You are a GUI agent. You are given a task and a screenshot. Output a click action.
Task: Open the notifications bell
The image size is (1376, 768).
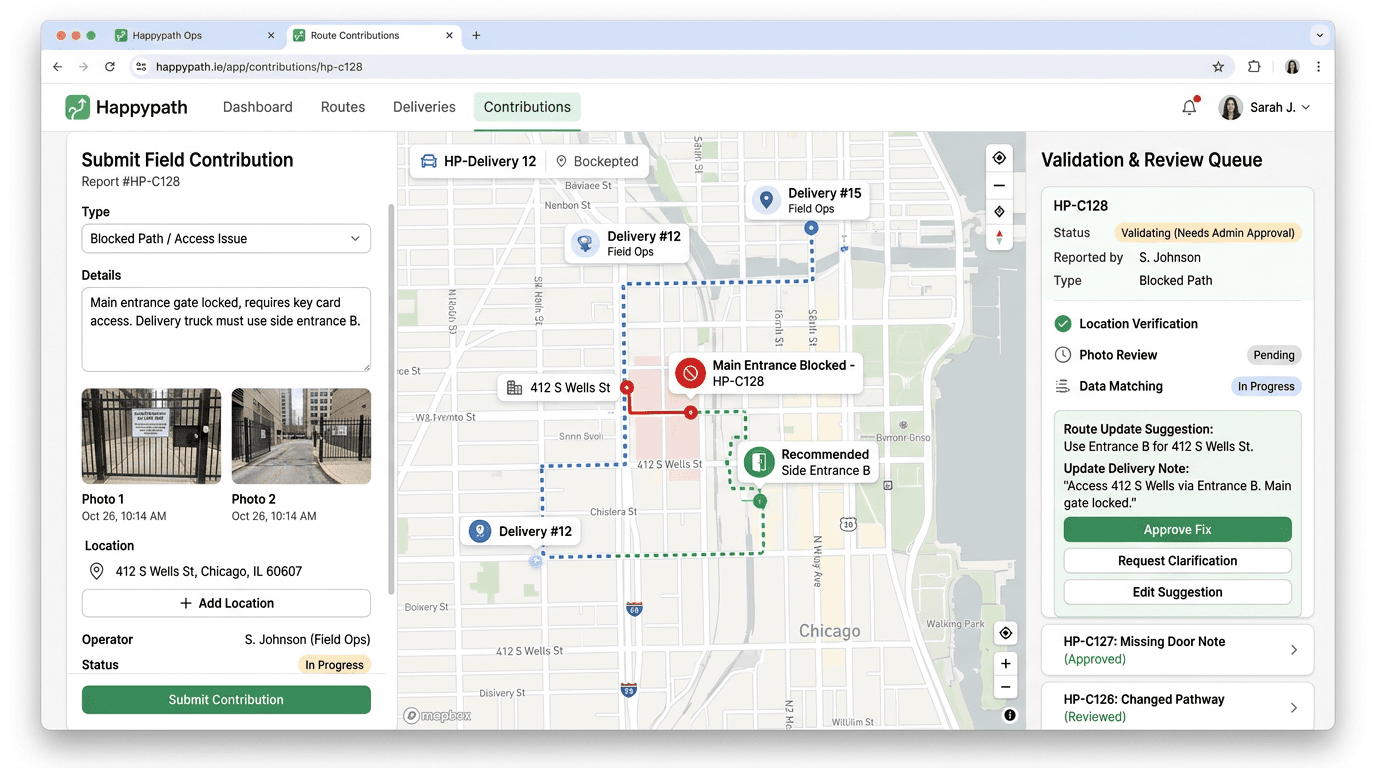[x=1189, y=107]
